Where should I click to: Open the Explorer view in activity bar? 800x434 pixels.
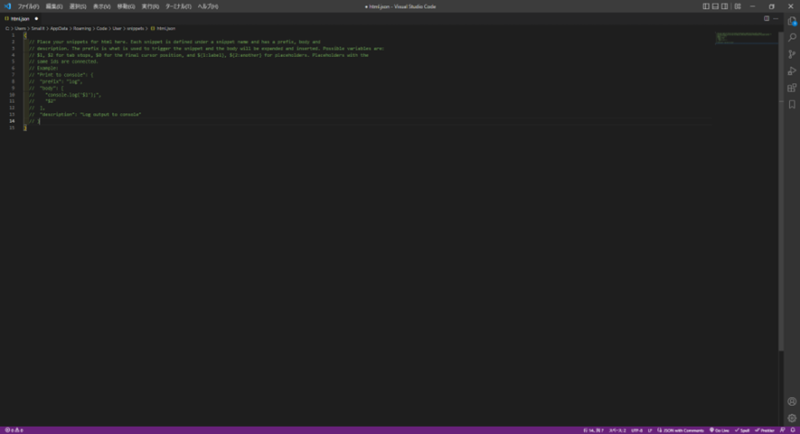791,20
